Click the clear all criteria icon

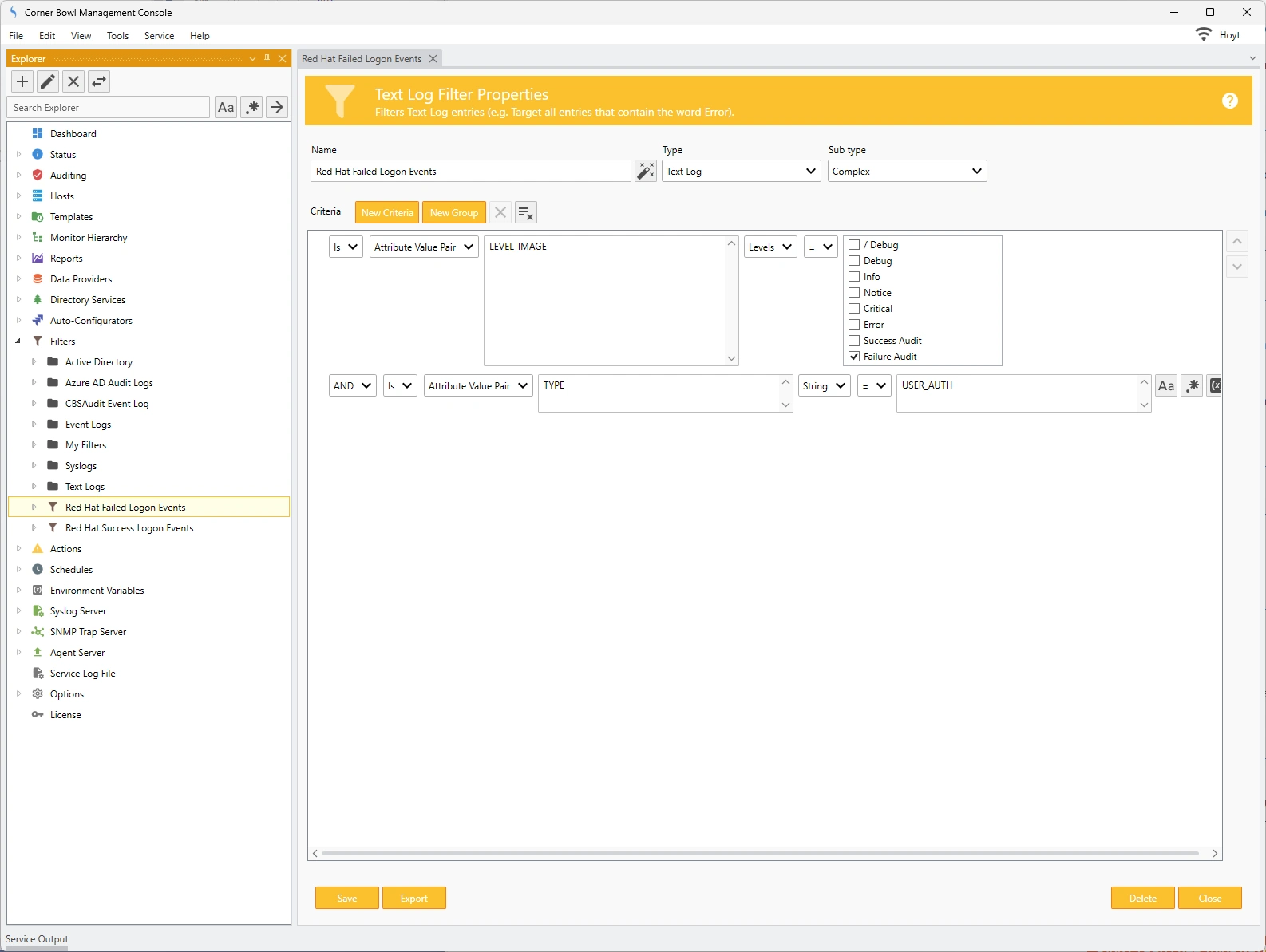(x=525, y=213)
